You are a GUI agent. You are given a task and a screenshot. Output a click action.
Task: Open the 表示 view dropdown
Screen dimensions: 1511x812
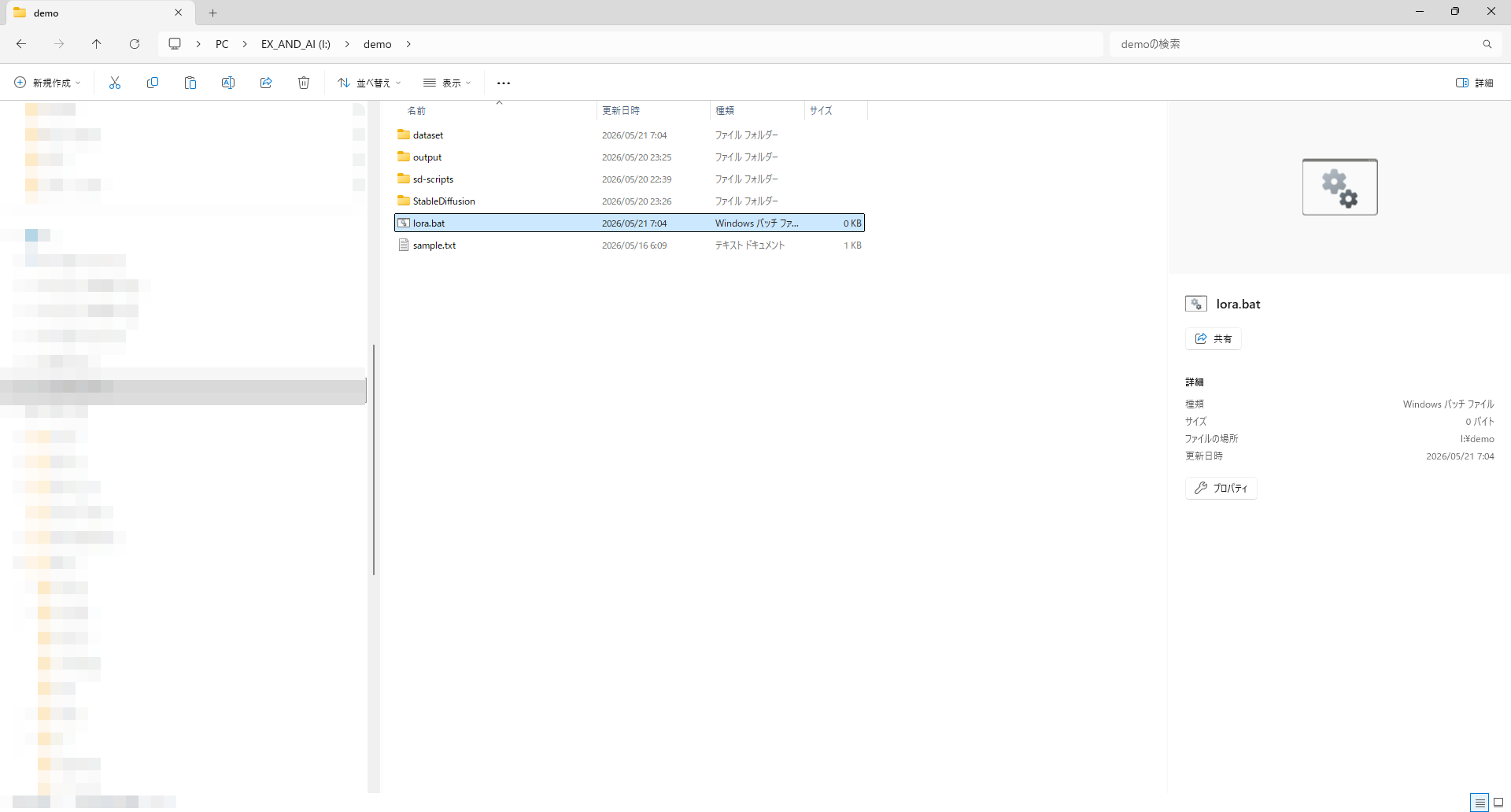447,83
